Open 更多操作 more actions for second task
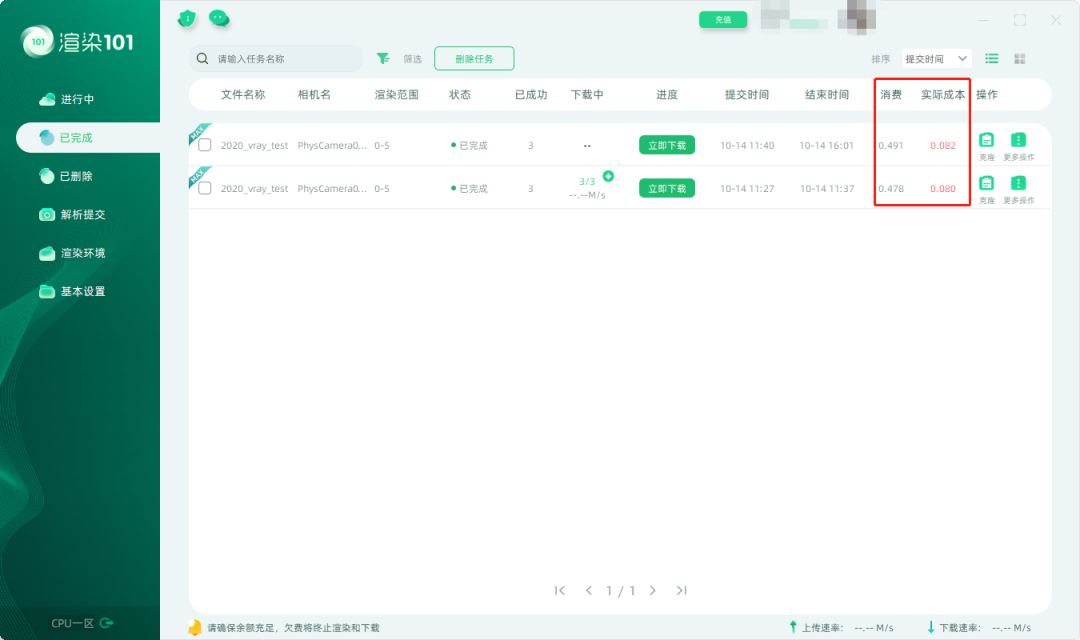 [1019, 182]
